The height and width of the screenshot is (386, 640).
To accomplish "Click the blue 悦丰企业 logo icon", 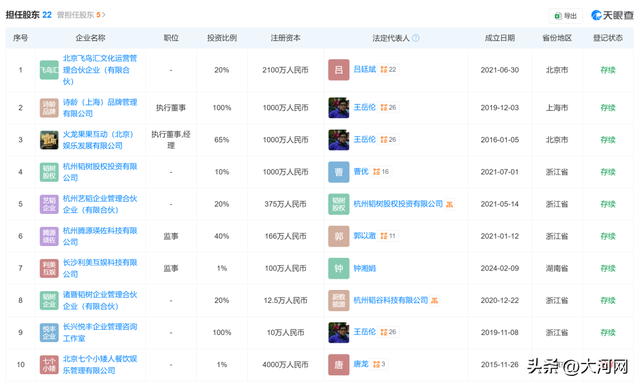I will pyautogui.click(x=49, y=333).
